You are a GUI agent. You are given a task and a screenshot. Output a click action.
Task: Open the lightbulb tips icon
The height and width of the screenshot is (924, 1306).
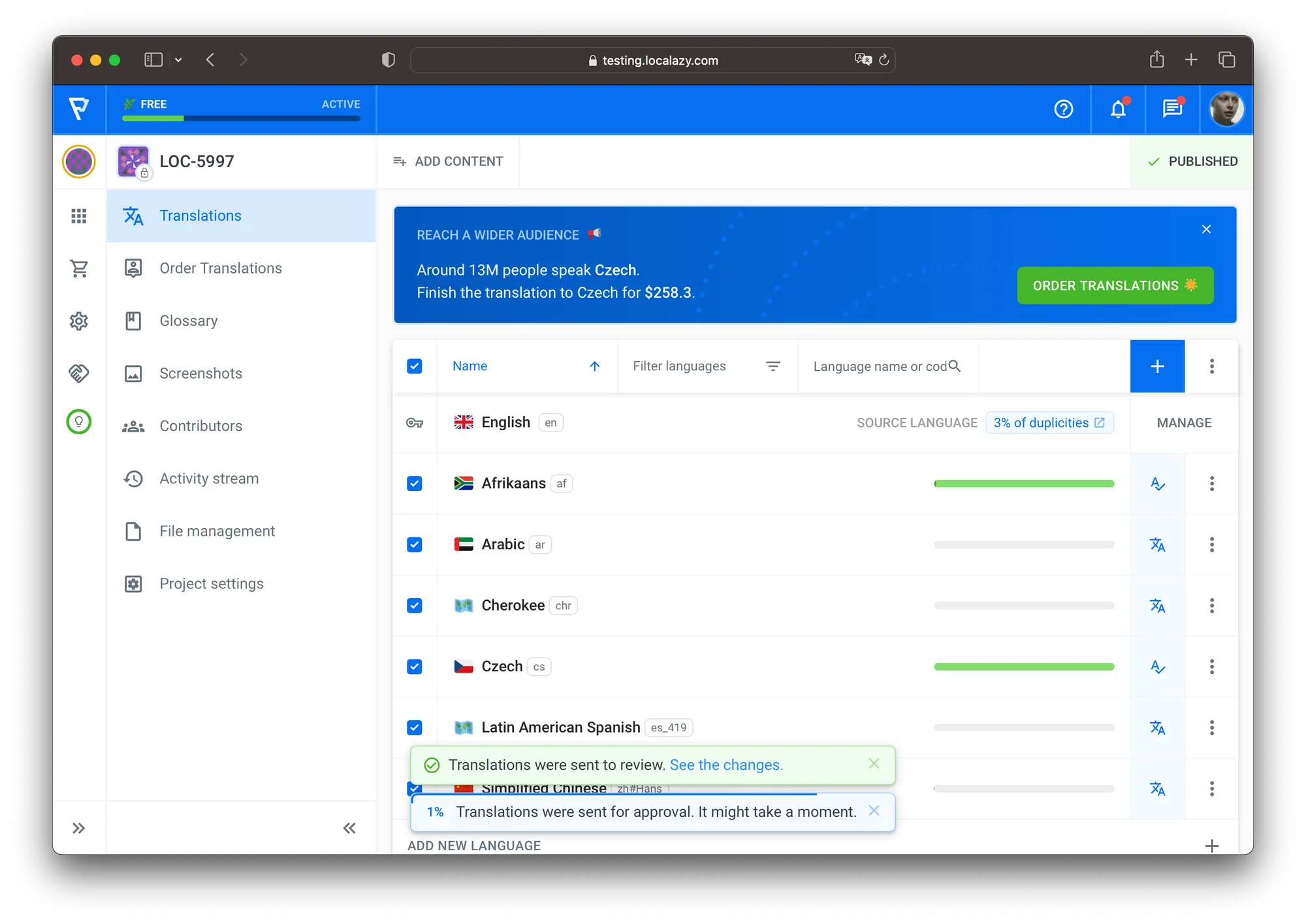pos(79,422)
